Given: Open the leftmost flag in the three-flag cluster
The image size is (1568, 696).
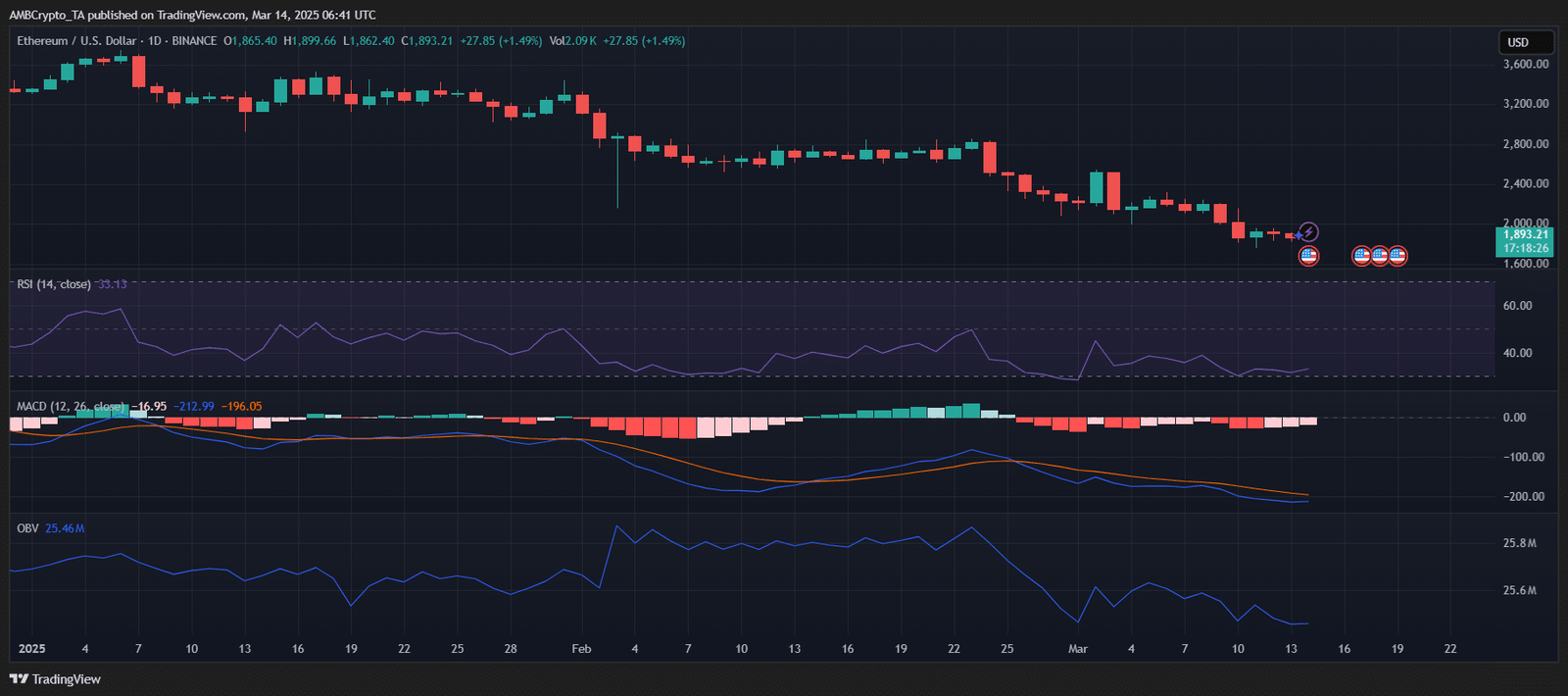Looking at the screenshot, I should coord(1361,256).
